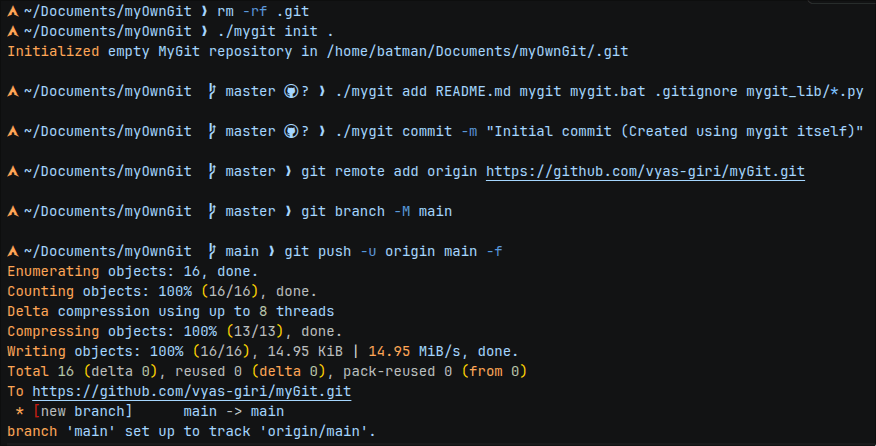The image size is (876, 446).
Task: Select "branch 'main' set up to track" line
Action: (x=191, y=431)
